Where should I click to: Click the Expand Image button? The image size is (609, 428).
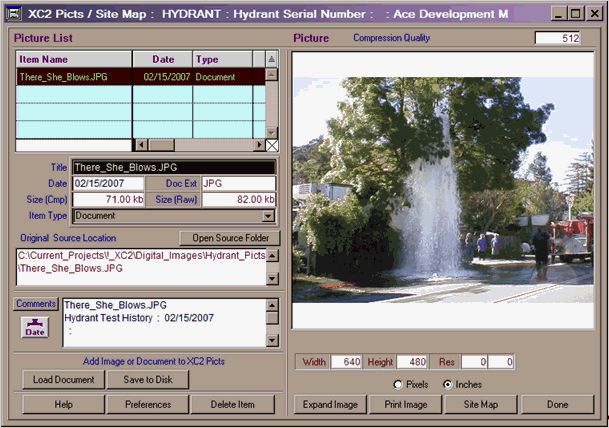tap(330, 405)
